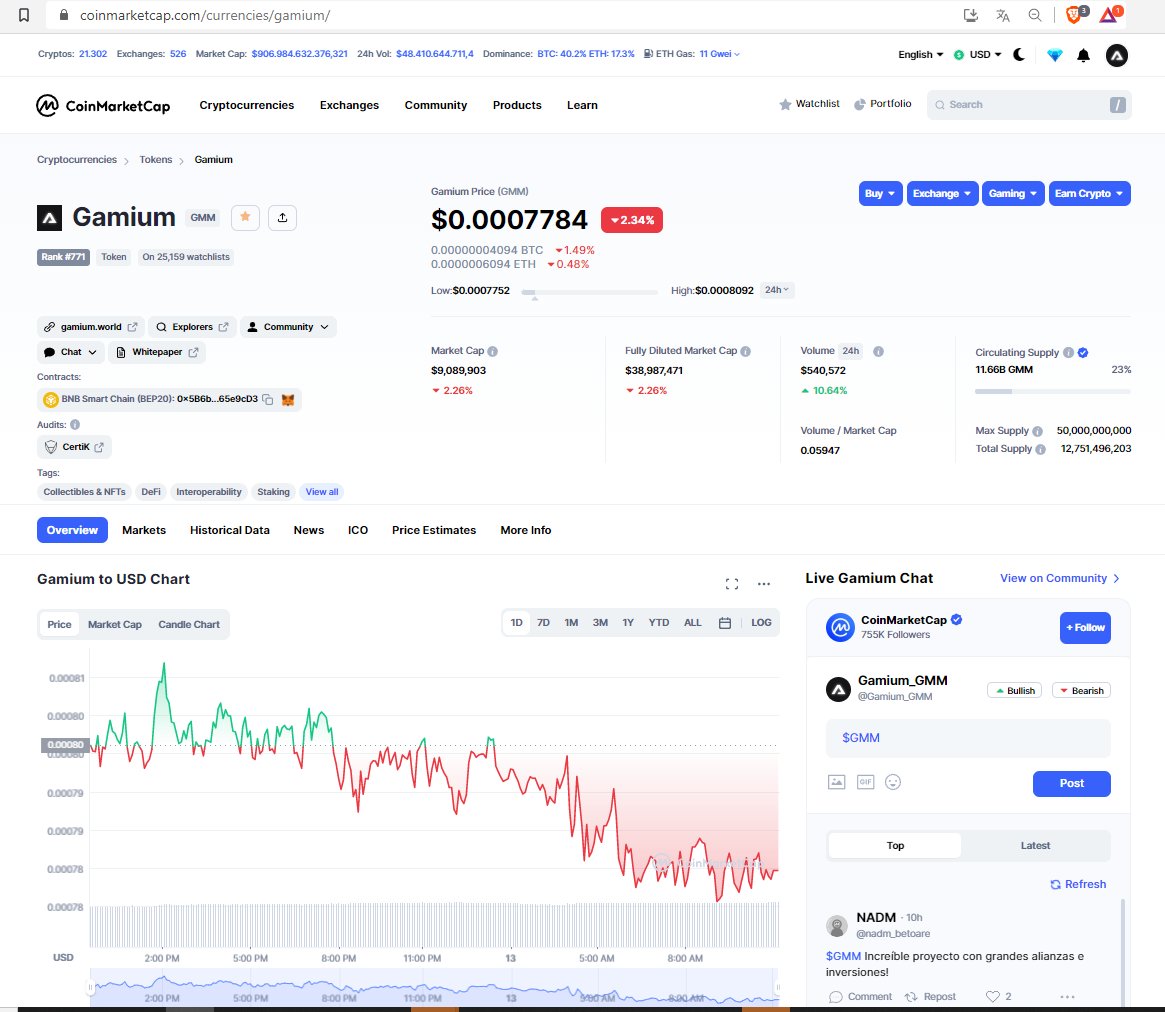The image size is (1165, 1012).
Task: Select the 1M chart range
Action: (571, 623)
